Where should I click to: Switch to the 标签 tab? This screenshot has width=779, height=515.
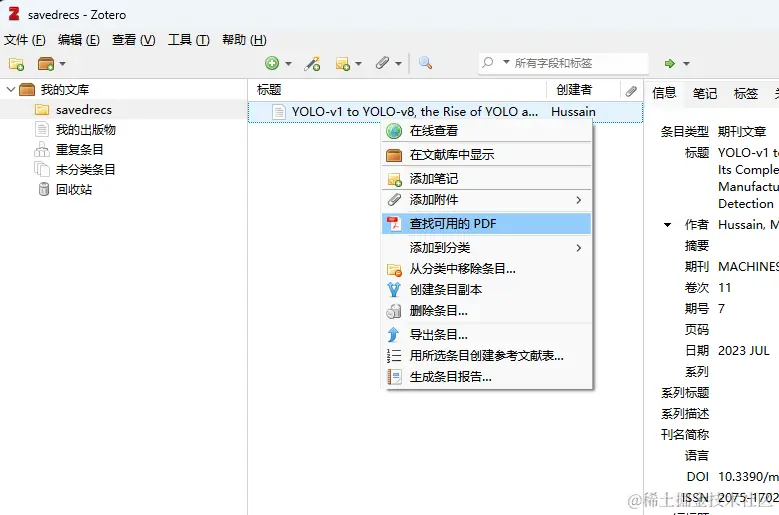(746, 93)
